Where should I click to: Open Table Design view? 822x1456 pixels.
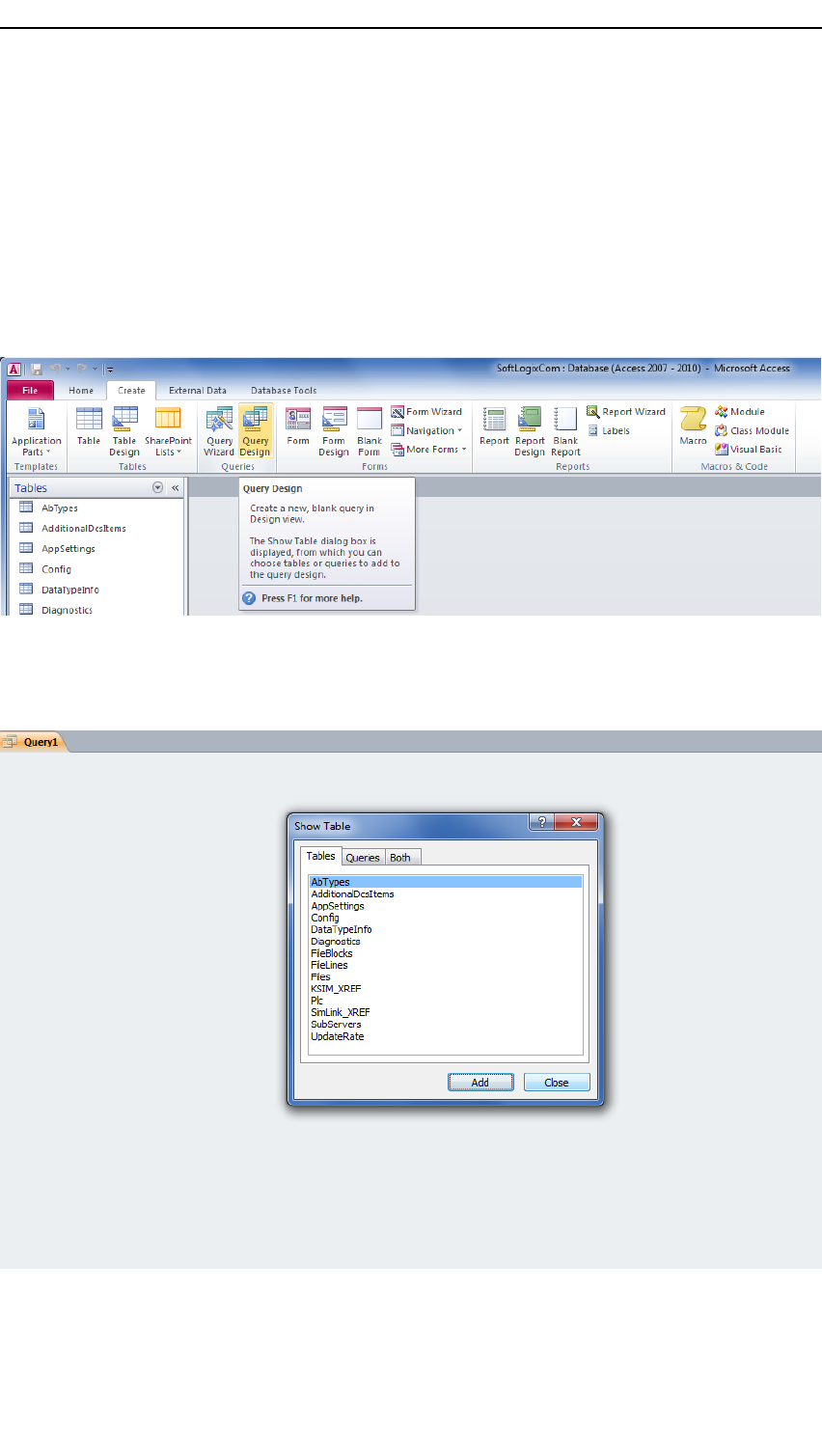pos(124,431)
